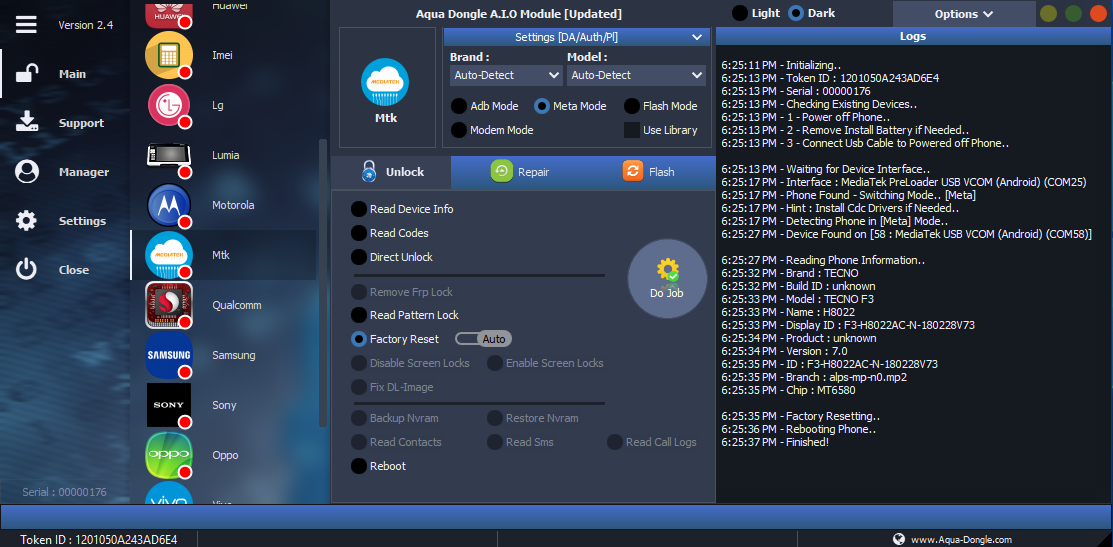Select the Samsung brand icon
Image resolution: width=1113 pixels, height=547 pixels.
[168, 355]
